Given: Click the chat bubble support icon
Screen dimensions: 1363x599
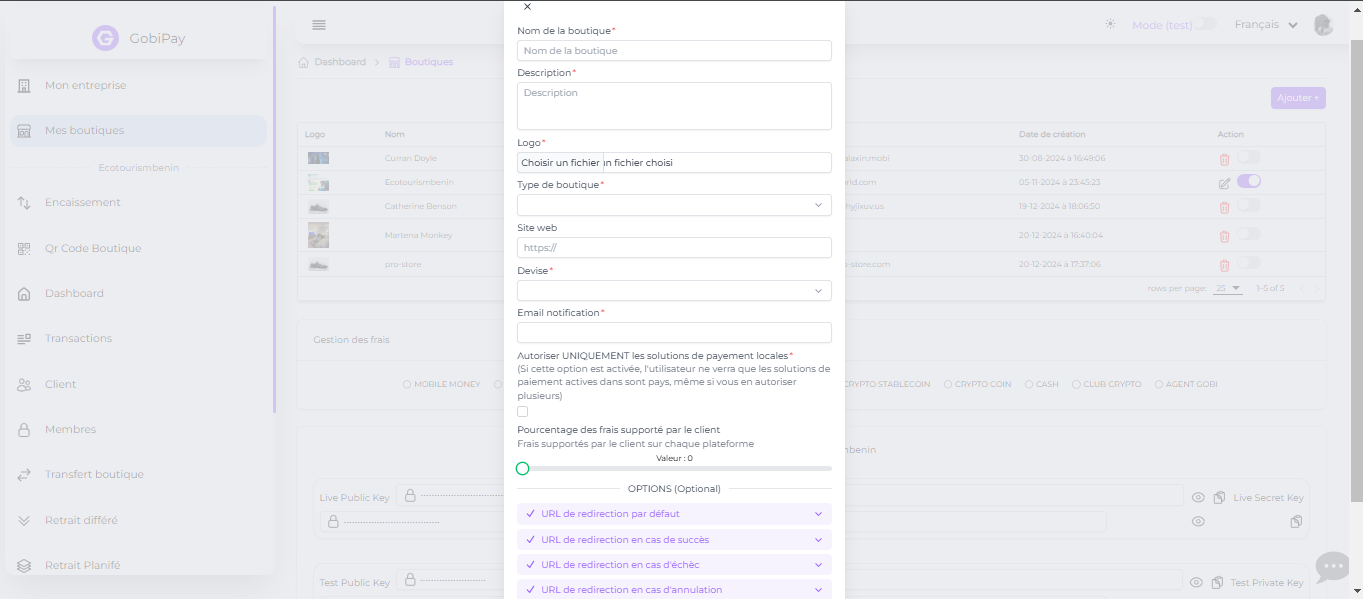Looking at the screenshot, I should click(1332, 567).
